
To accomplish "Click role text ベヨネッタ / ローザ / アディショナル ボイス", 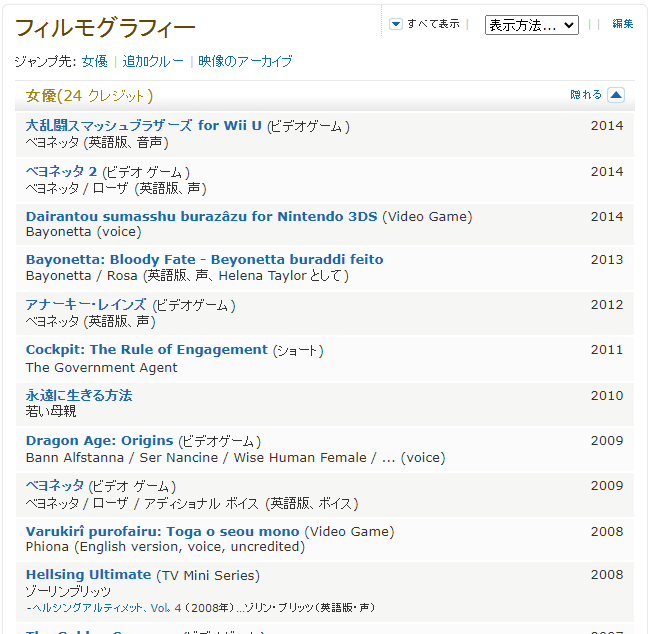I will point(192,503).
